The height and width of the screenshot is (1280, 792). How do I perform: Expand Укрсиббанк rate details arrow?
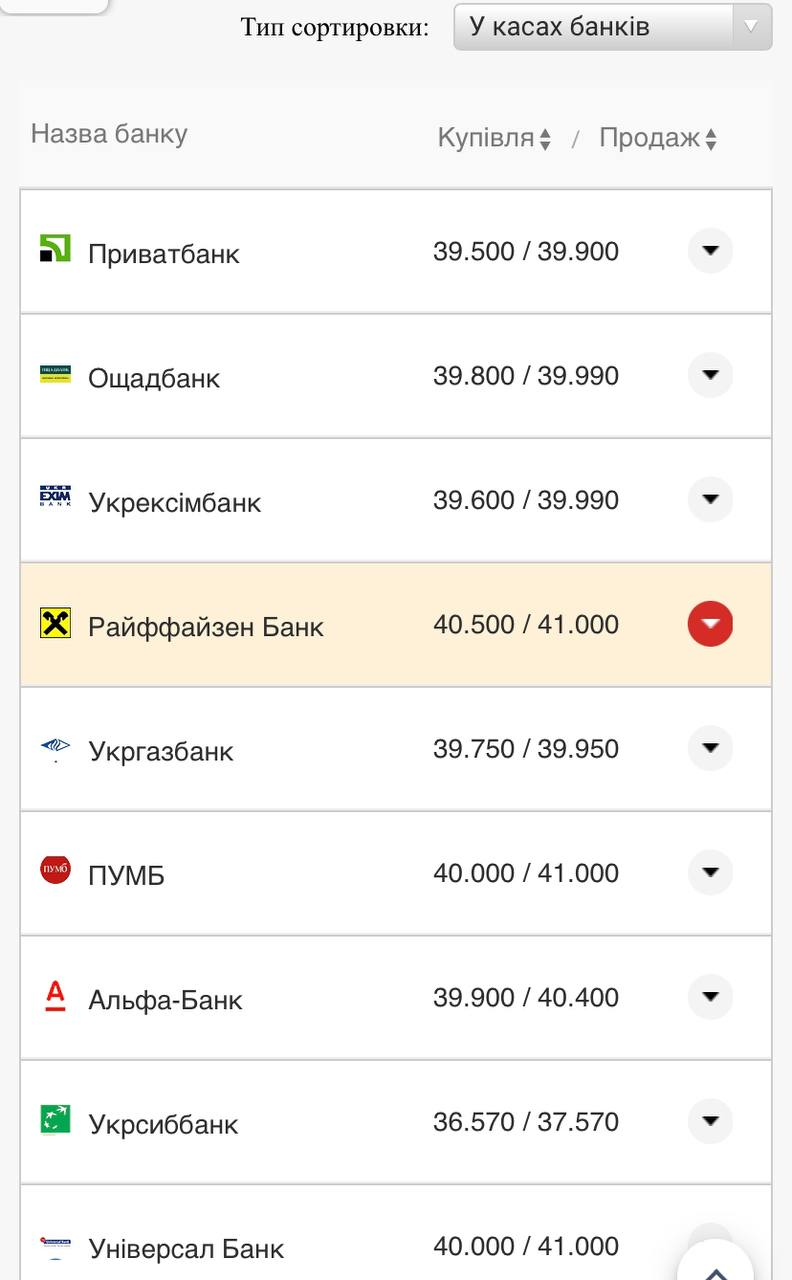tap(710, 1121)
